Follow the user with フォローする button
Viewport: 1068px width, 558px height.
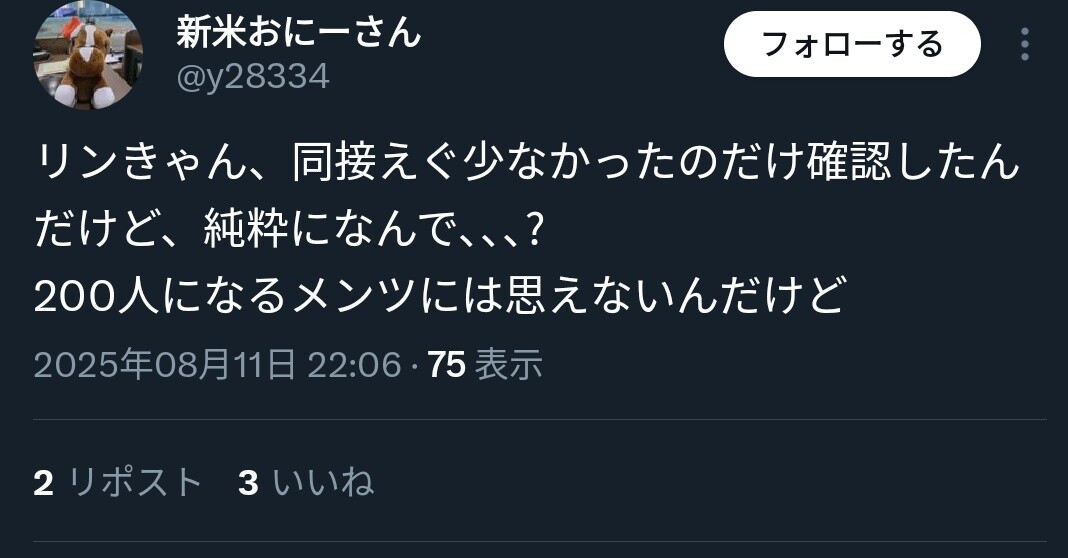click(852, 44)
